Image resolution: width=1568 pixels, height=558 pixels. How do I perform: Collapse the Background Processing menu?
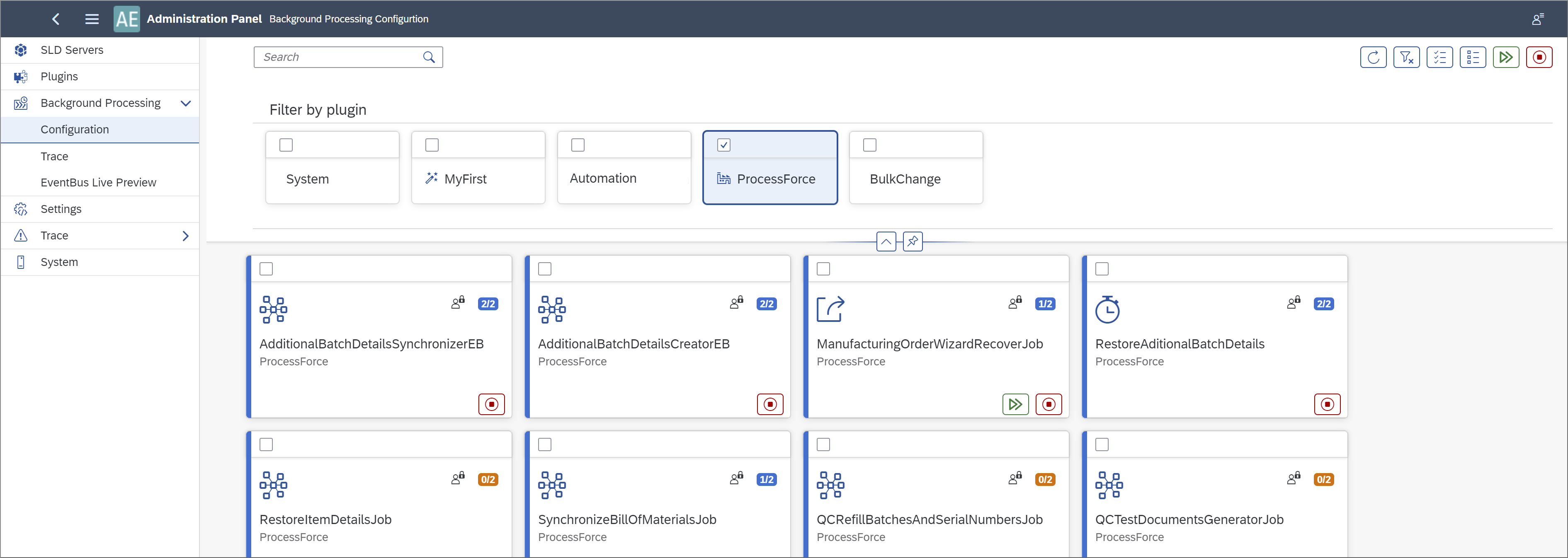pos(186,103)
